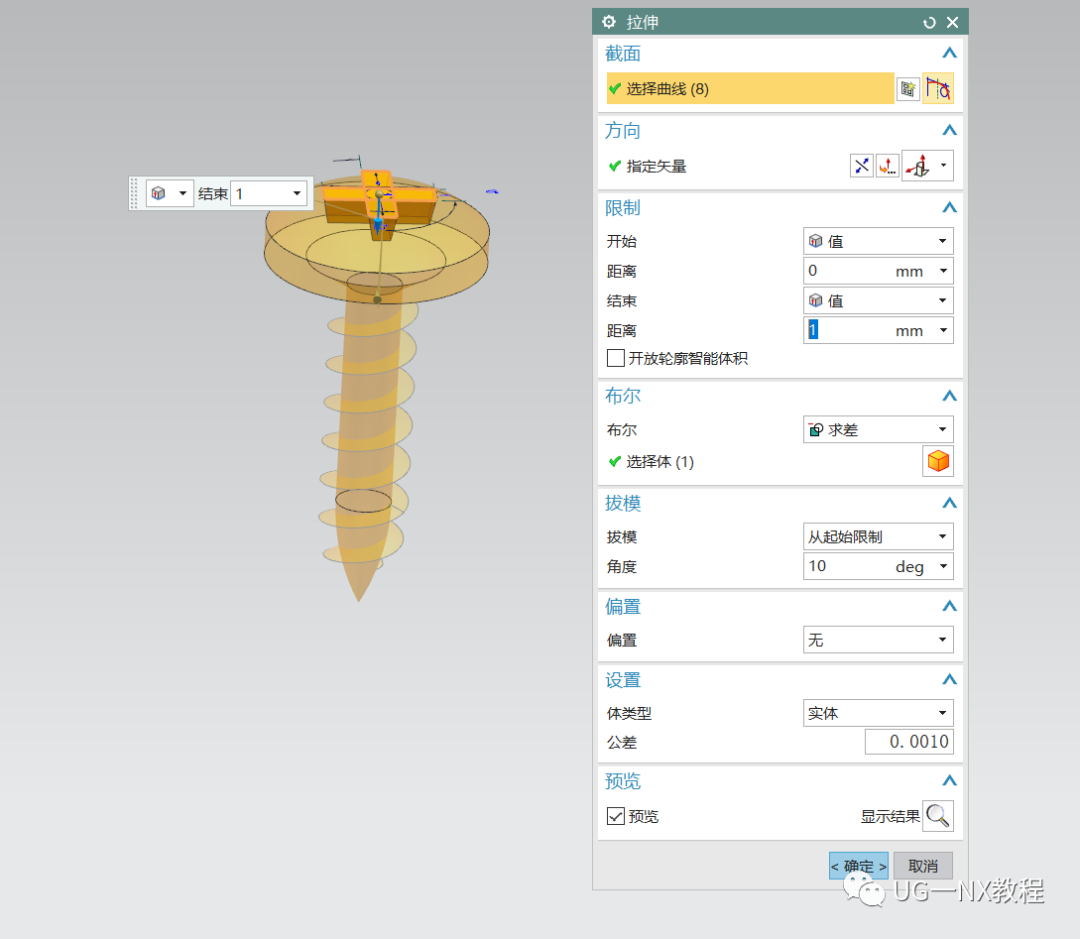The height and width of the screenshot is (939, 1080).
Task: Collapse the 预览 section
Action: [x=949, y=781]
